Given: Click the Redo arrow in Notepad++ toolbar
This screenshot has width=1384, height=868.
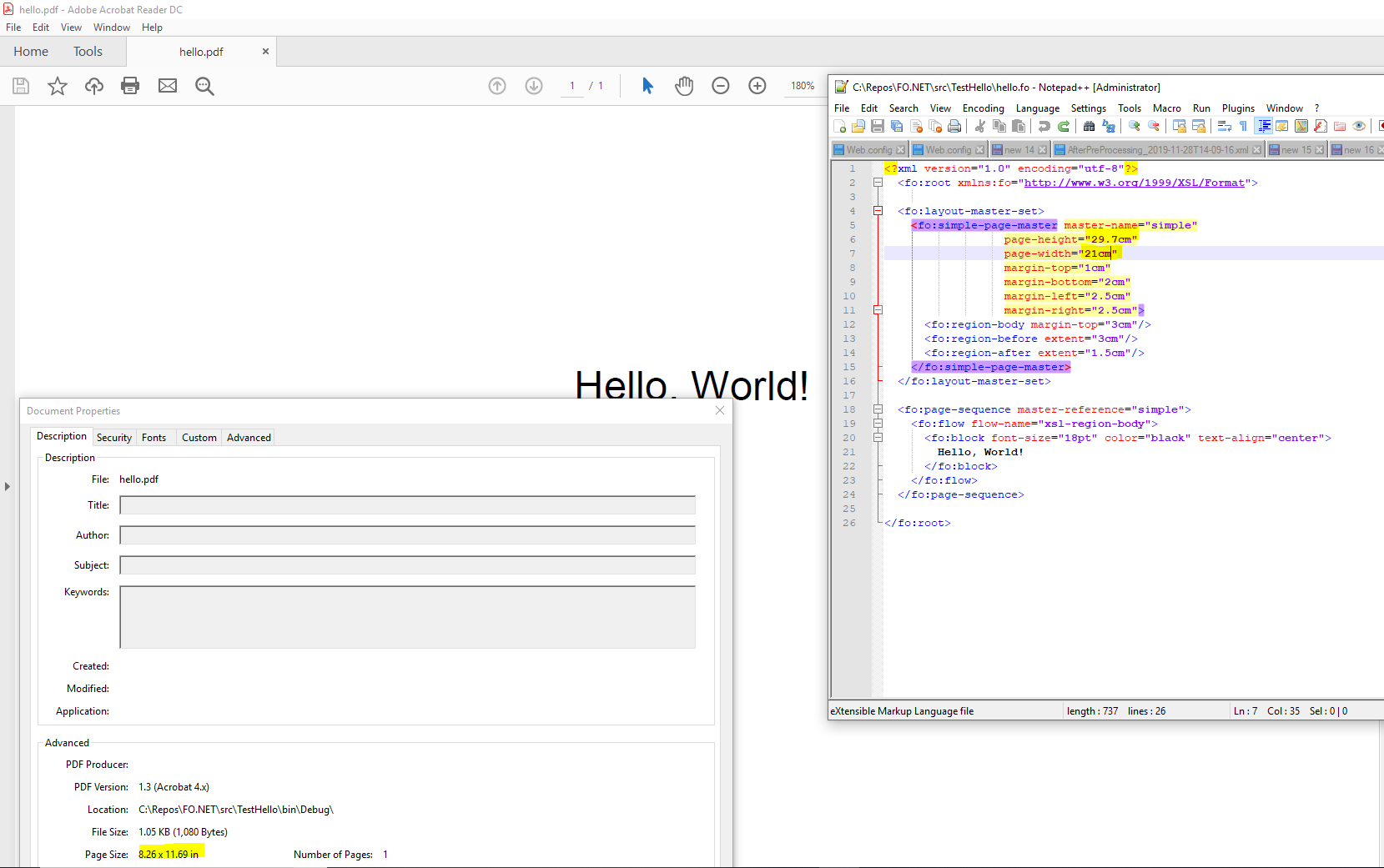Looking at the screenshot, I should click(1064, 126).
